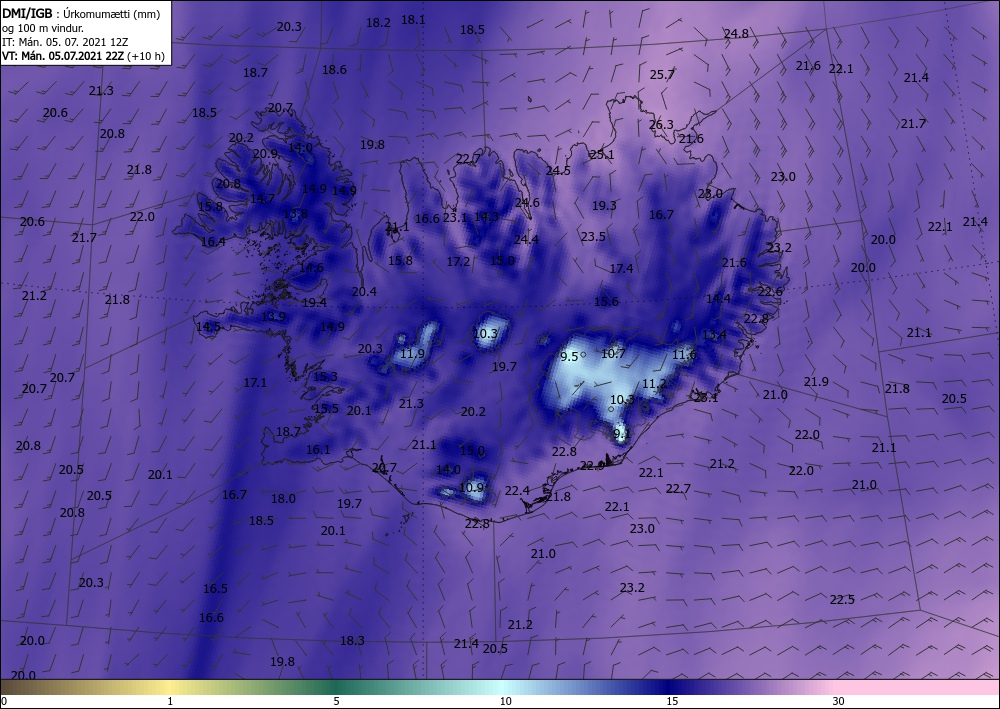The width and height of the screenshot is (1000, 709).
Task: Select the 10.7 value on the glacier
Action: (x=614, y=353)
